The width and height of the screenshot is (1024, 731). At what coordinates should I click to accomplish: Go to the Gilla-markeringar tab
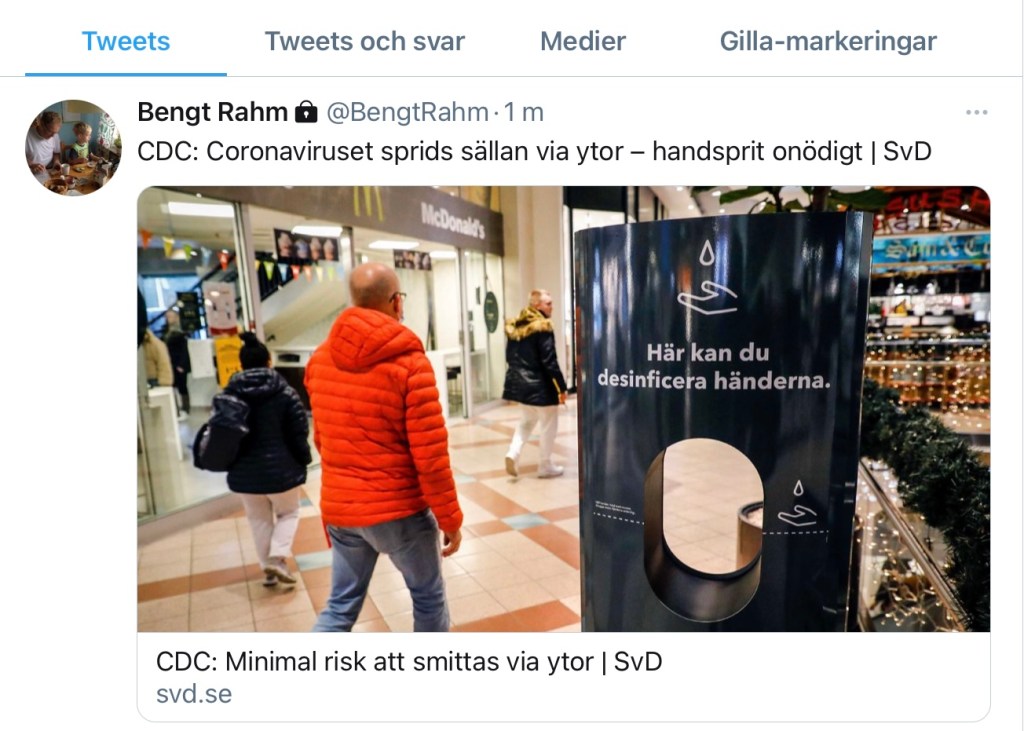[828, 41]
